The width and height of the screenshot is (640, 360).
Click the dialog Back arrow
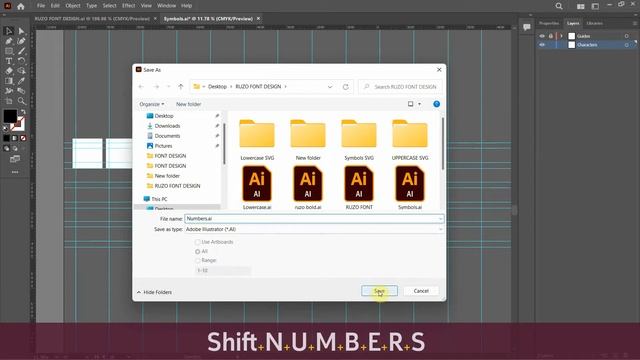pos(141,87)
